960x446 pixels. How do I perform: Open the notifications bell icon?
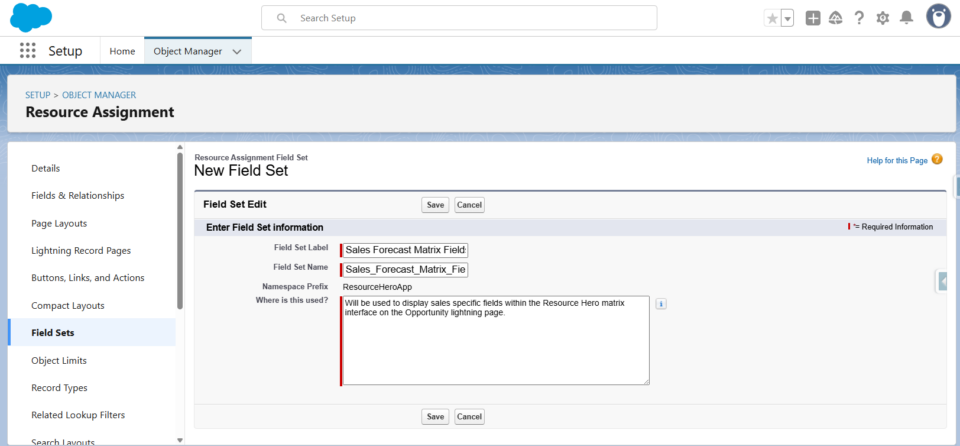(906, 18)
